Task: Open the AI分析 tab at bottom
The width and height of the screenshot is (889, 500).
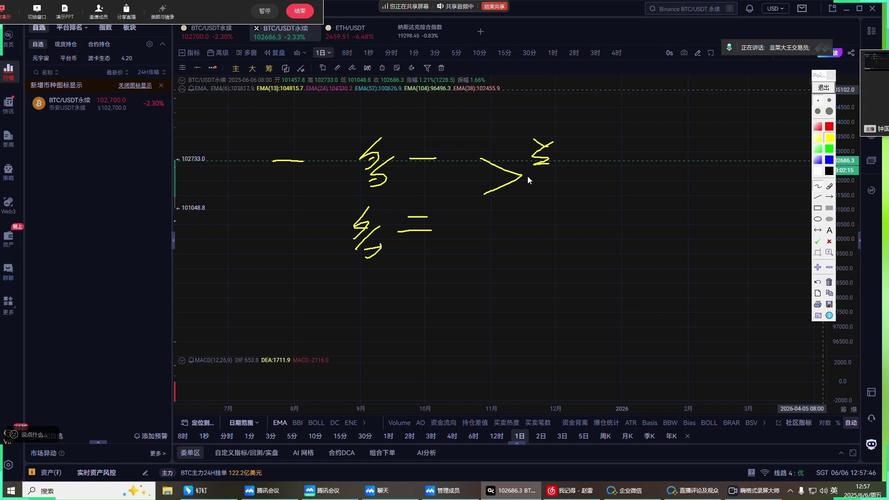Action: coord(426,453)
